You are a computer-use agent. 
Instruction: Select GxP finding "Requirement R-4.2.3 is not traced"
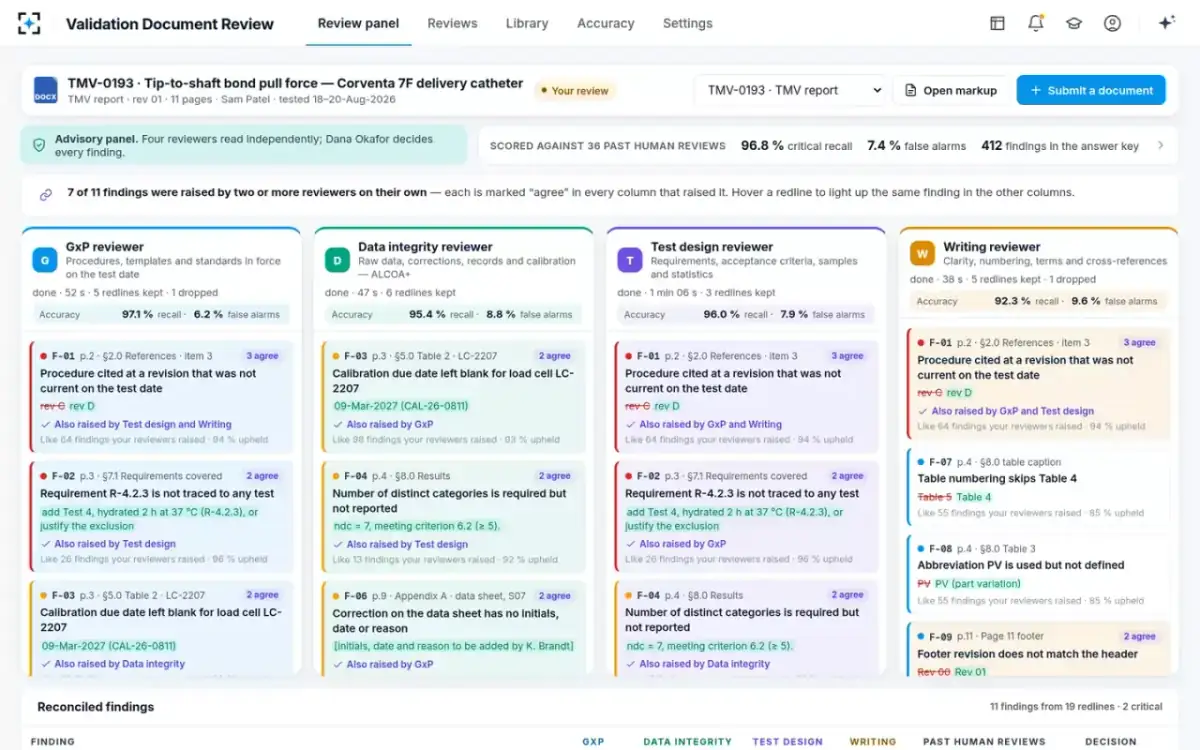pos(162,515)
